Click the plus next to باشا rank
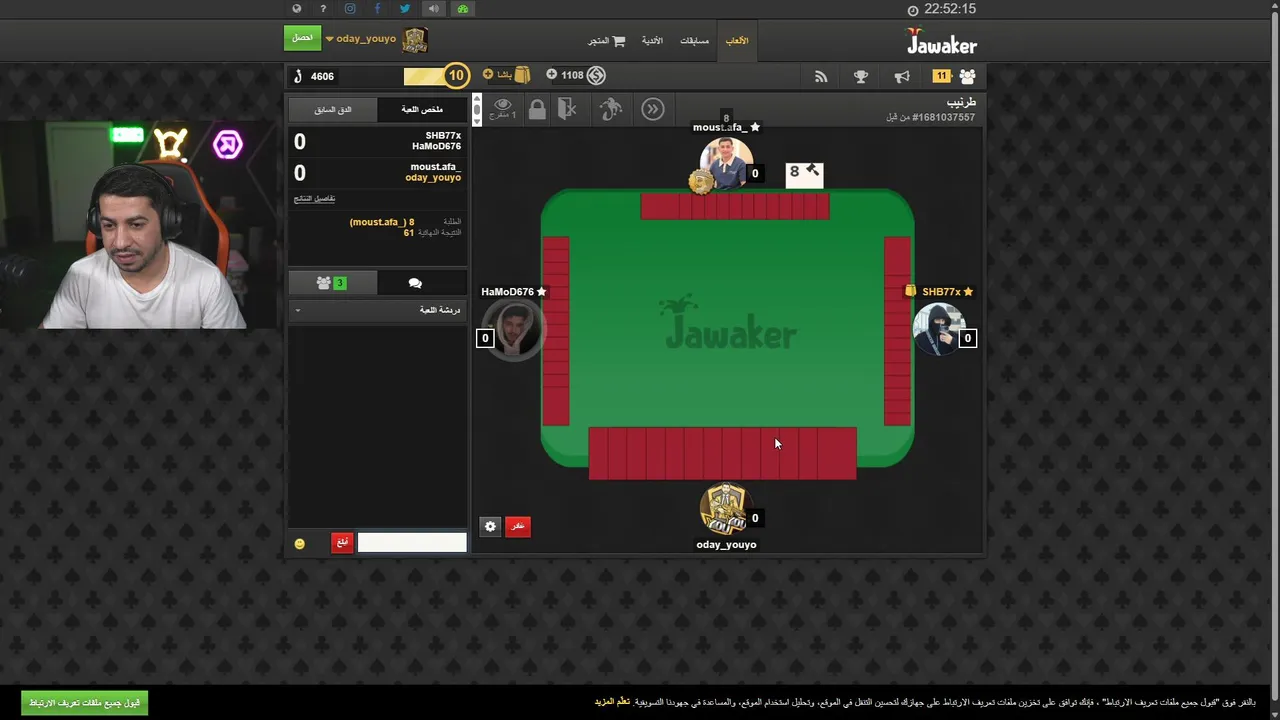The height and width of the screenshot is (720, 1280). (488, 75)
